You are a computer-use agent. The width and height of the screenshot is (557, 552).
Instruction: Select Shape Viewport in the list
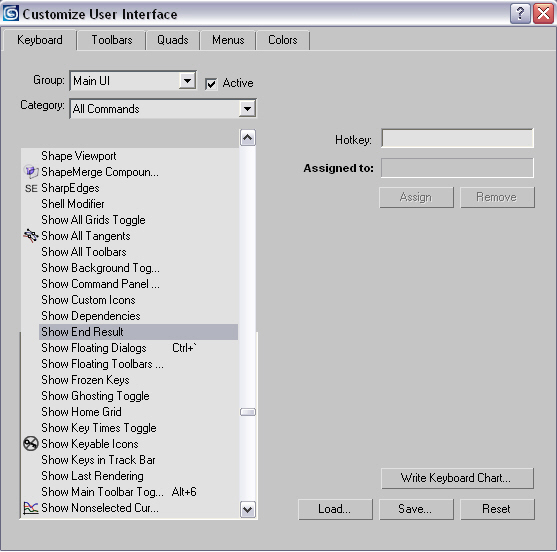tap(79, 156)
